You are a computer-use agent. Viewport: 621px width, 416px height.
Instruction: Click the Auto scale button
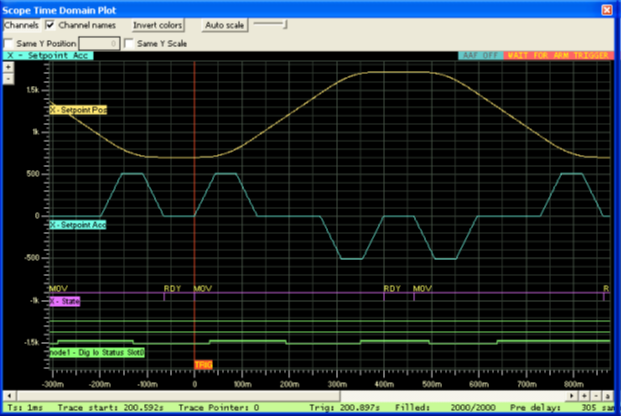tap(223, 24)
